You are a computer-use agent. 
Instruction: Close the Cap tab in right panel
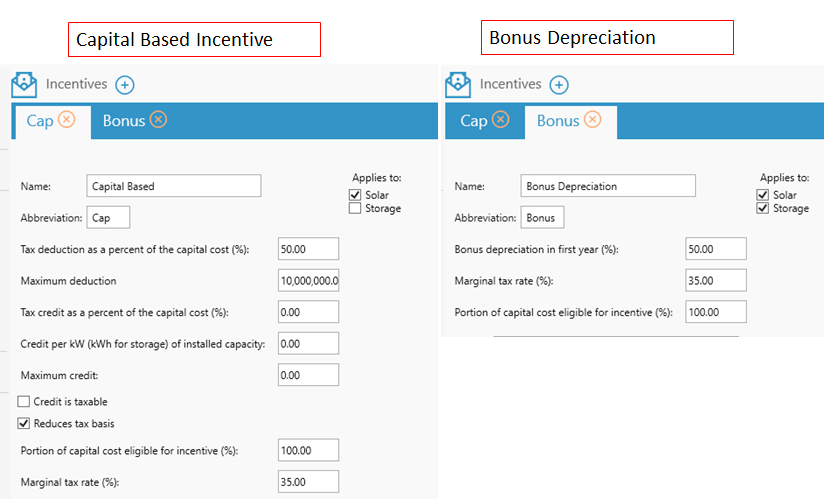[500, 120]
